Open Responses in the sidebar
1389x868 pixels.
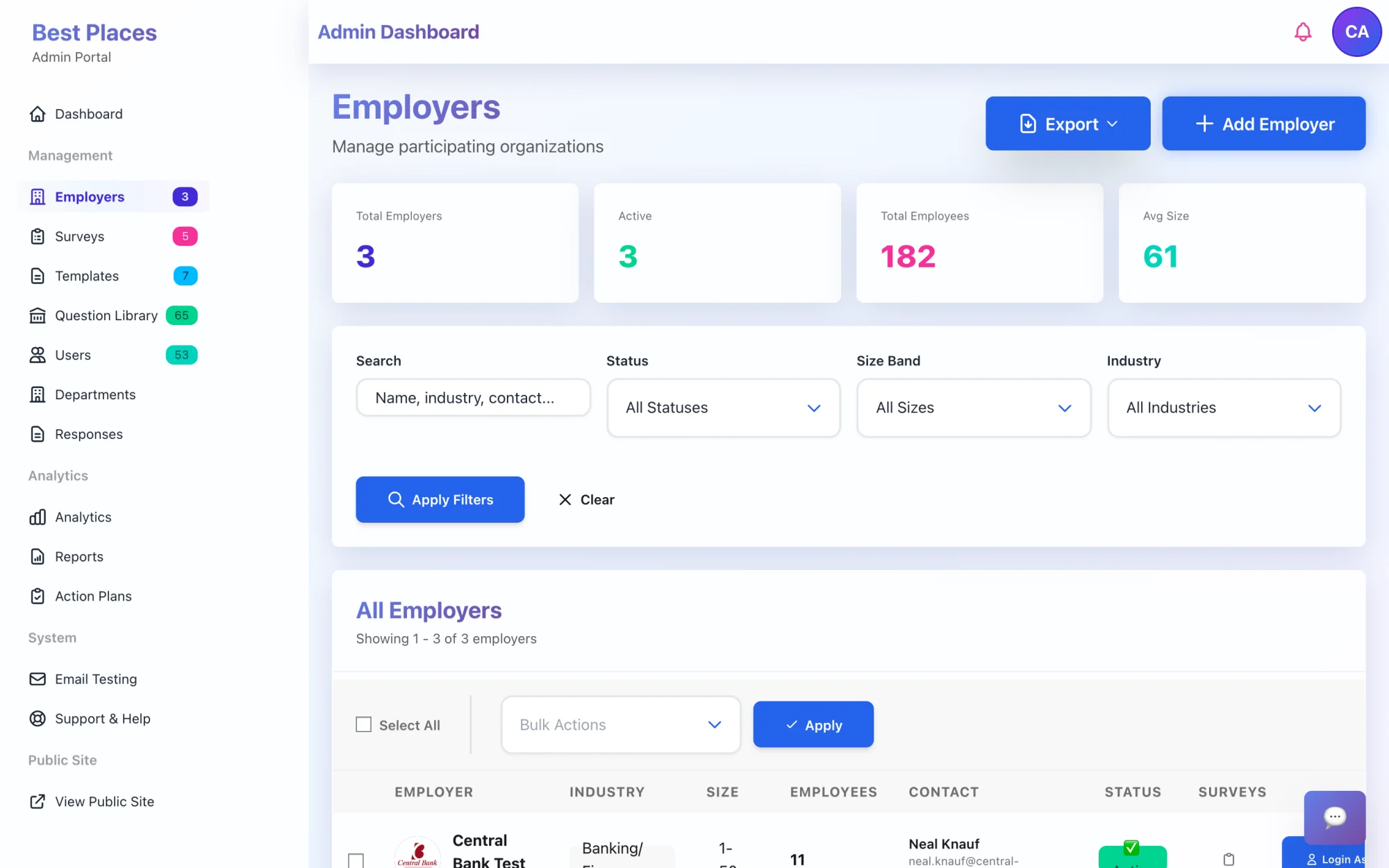coord(113,435)
